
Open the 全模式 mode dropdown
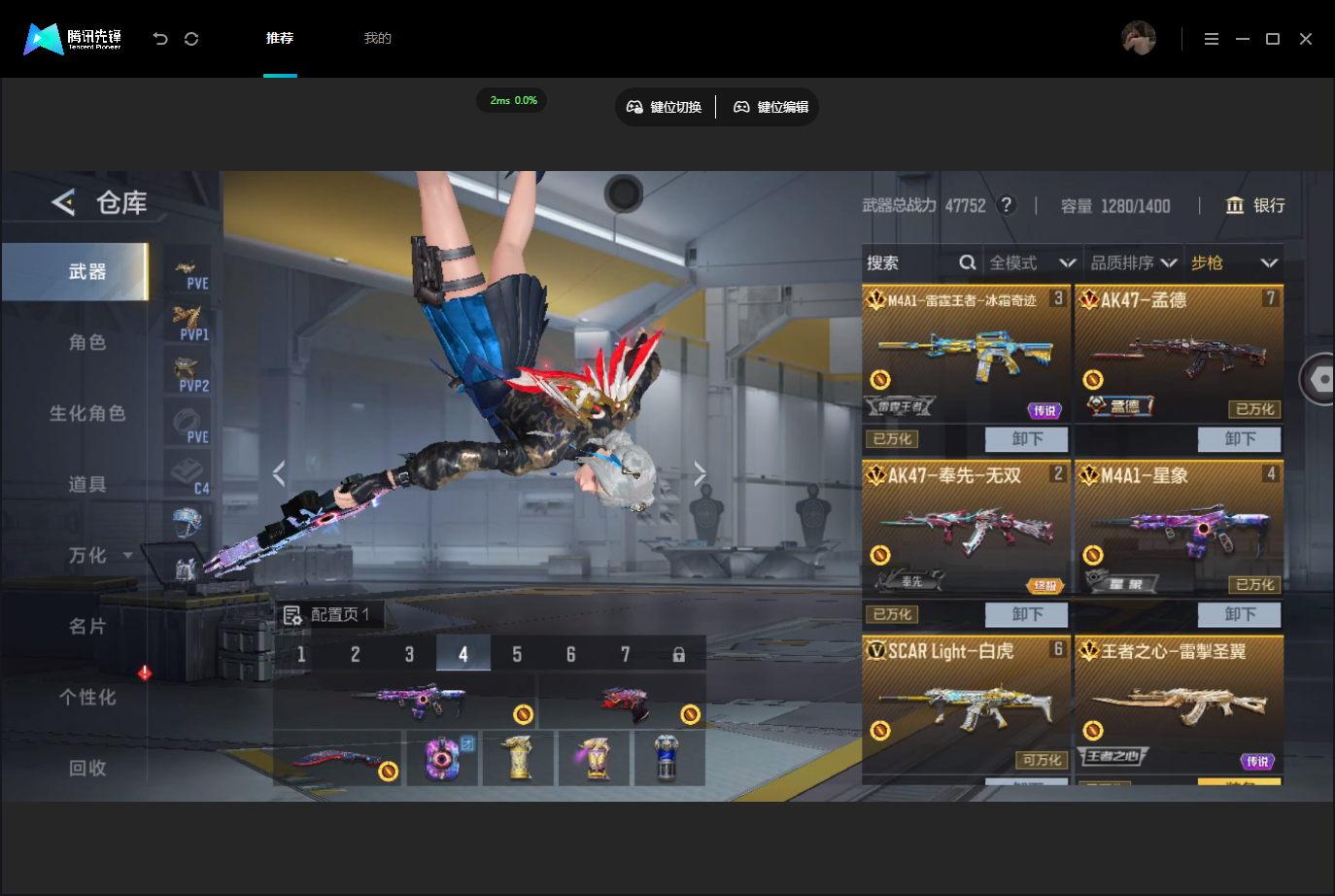[x=1033, y=262]
